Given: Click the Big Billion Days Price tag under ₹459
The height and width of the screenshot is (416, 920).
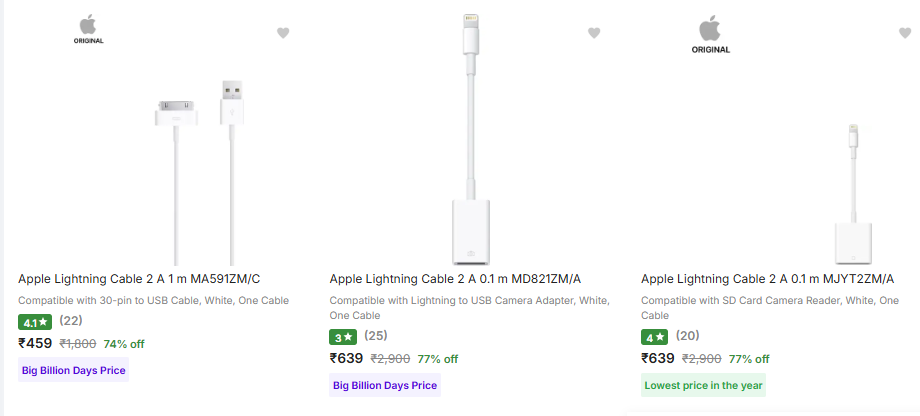Looking at the screenshot, I should [x=73, y=370].
